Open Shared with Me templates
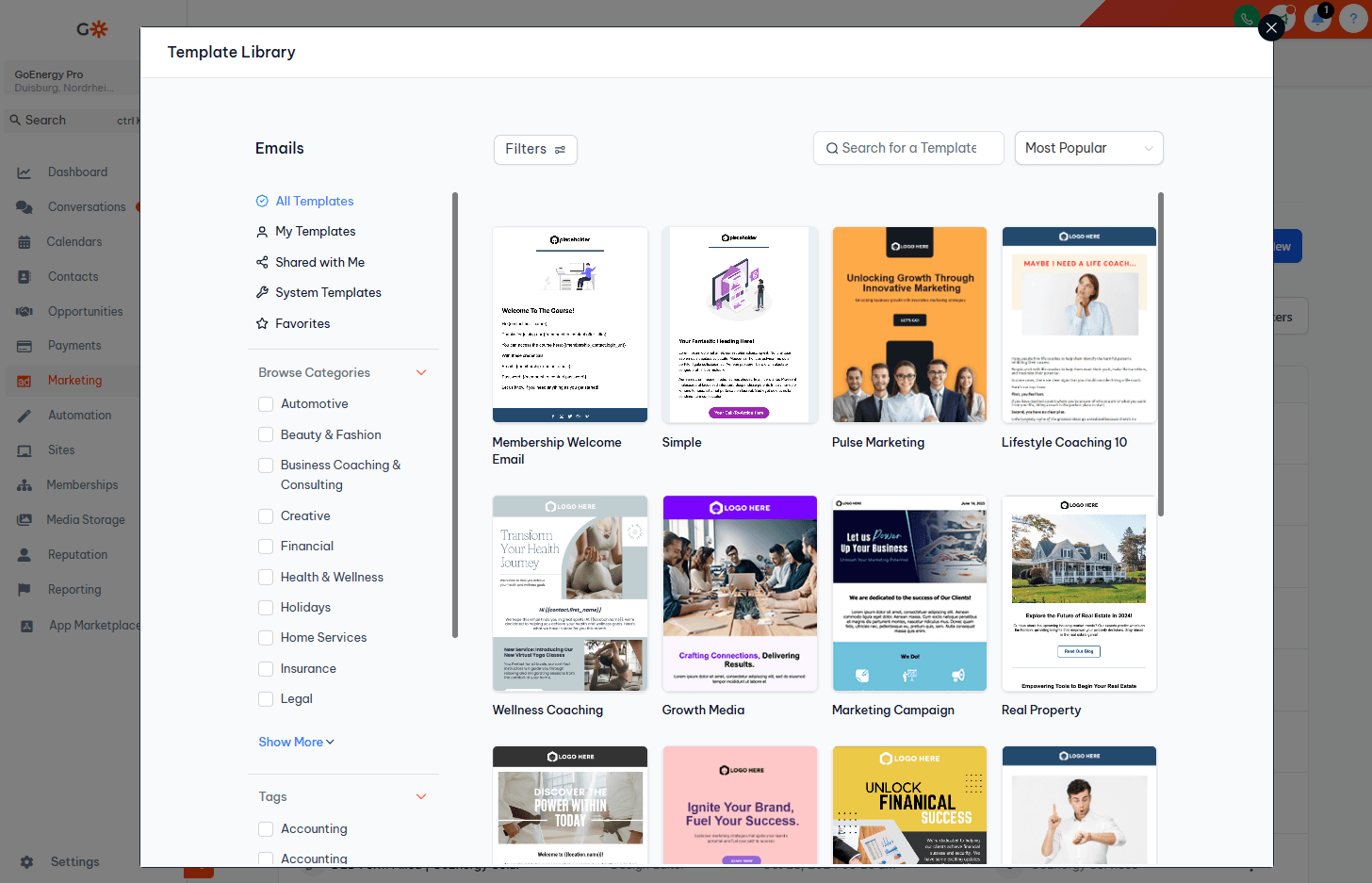This screenshot has height=883, width=1372. tap(320, 262)
